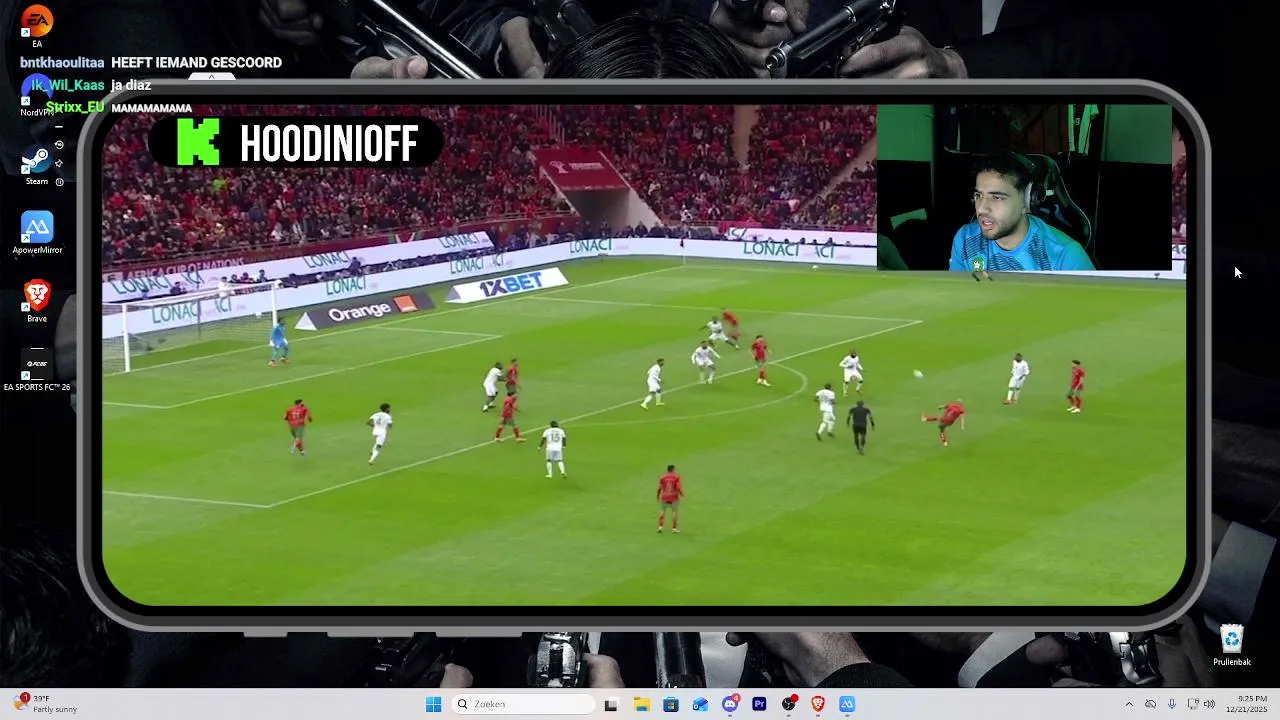This screenshot has height=720, width=1280.
Task: Open network settings from the tray
Action: (1192, 704)
